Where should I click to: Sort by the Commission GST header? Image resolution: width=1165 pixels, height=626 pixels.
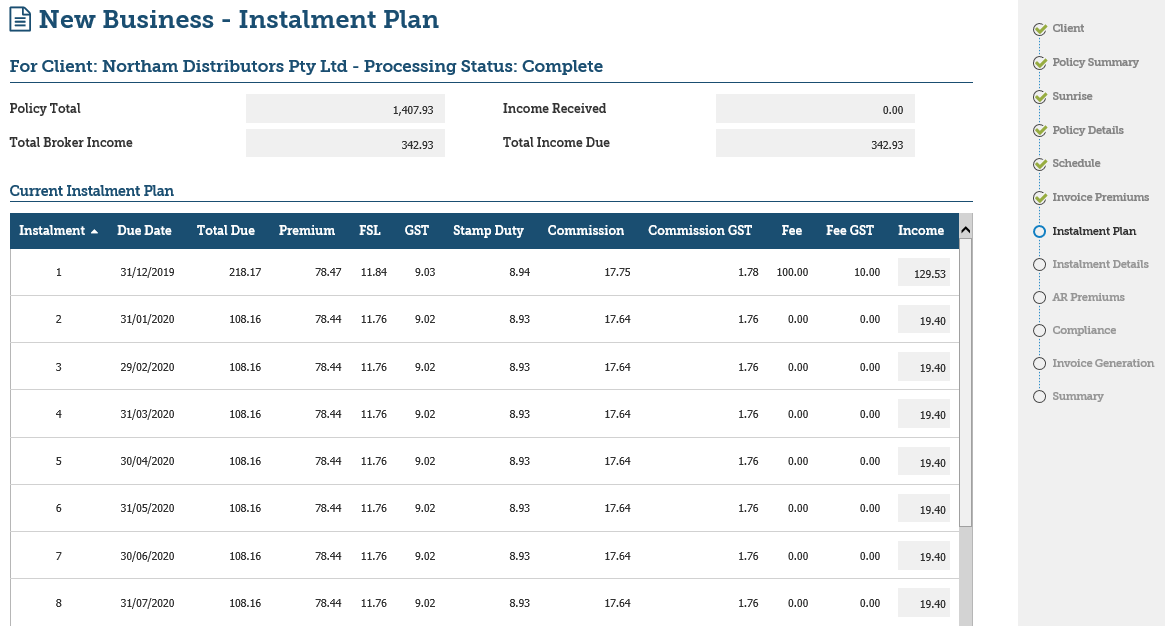pyautogui.click(x=699, y=231)
